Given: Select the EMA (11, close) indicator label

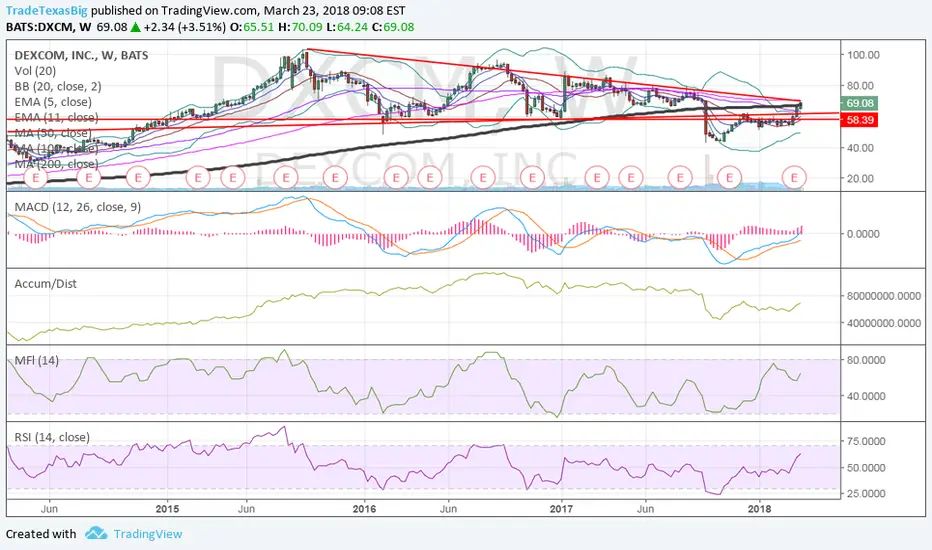Looking at the screenshot, I should 56,117.
